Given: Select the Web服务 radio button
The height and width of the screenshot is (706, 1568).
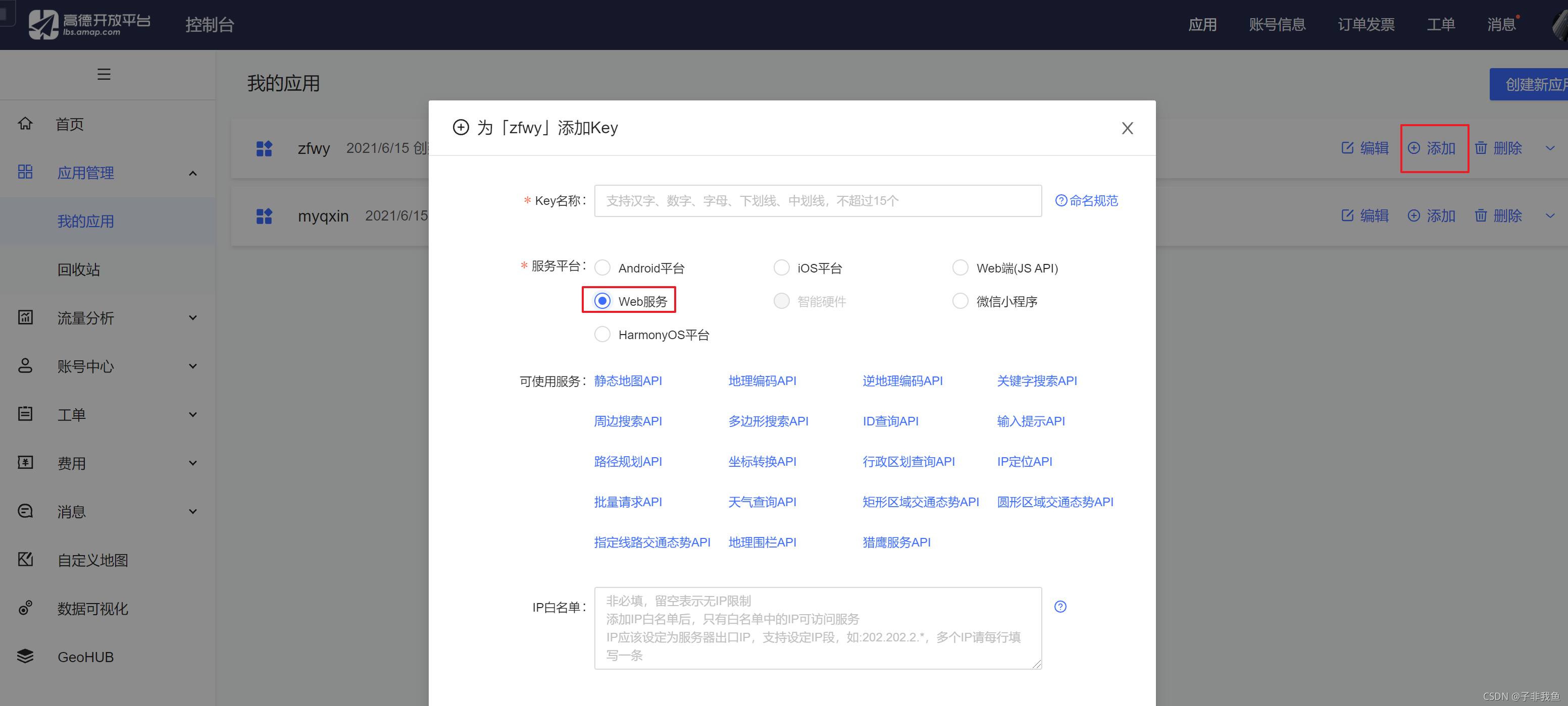Looking at the screenshot, I should tap(602, 301).
